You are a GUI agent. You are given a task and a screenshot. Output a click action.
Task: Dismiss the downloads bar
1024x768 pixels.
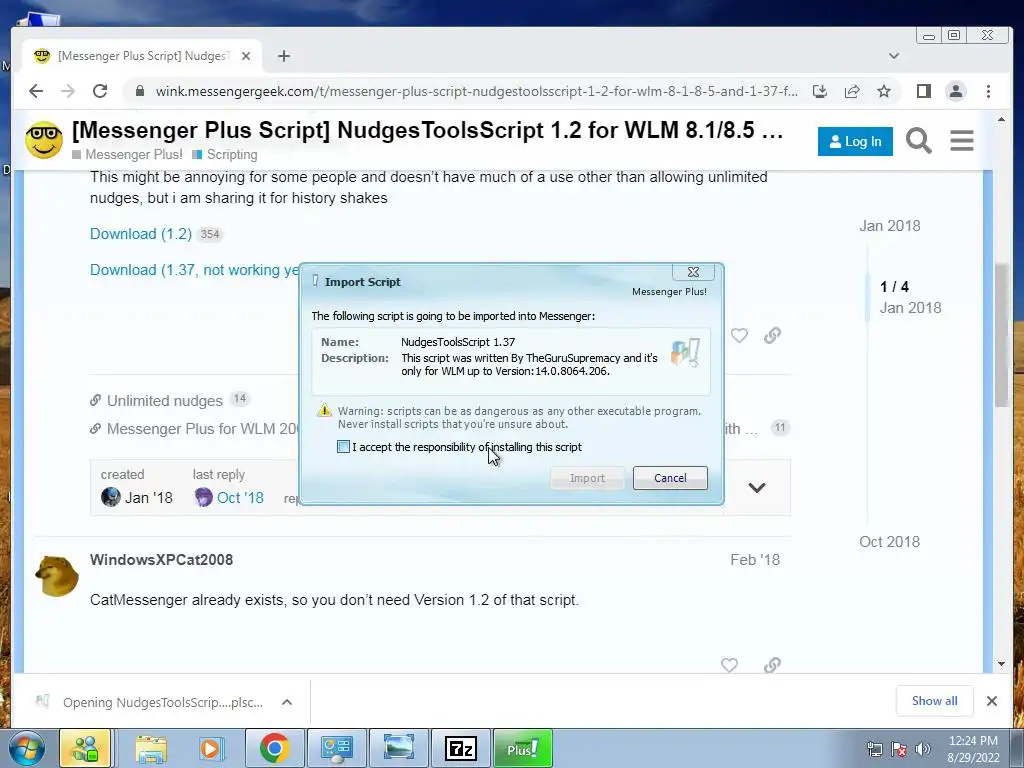[x=991, y=701]
